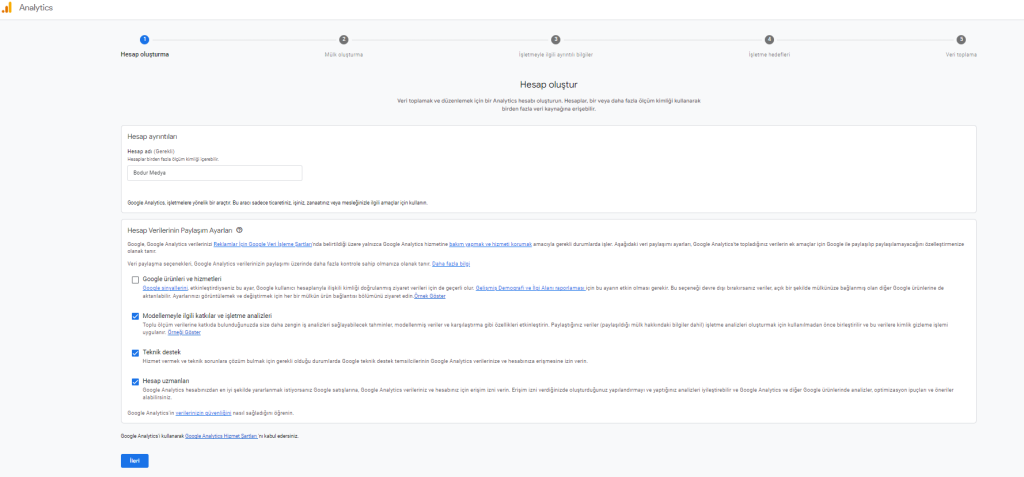Select step 4 İşletme hedefleri circle
The height and width of the screenshot is (477, 1024).
(x=769, y=40)
